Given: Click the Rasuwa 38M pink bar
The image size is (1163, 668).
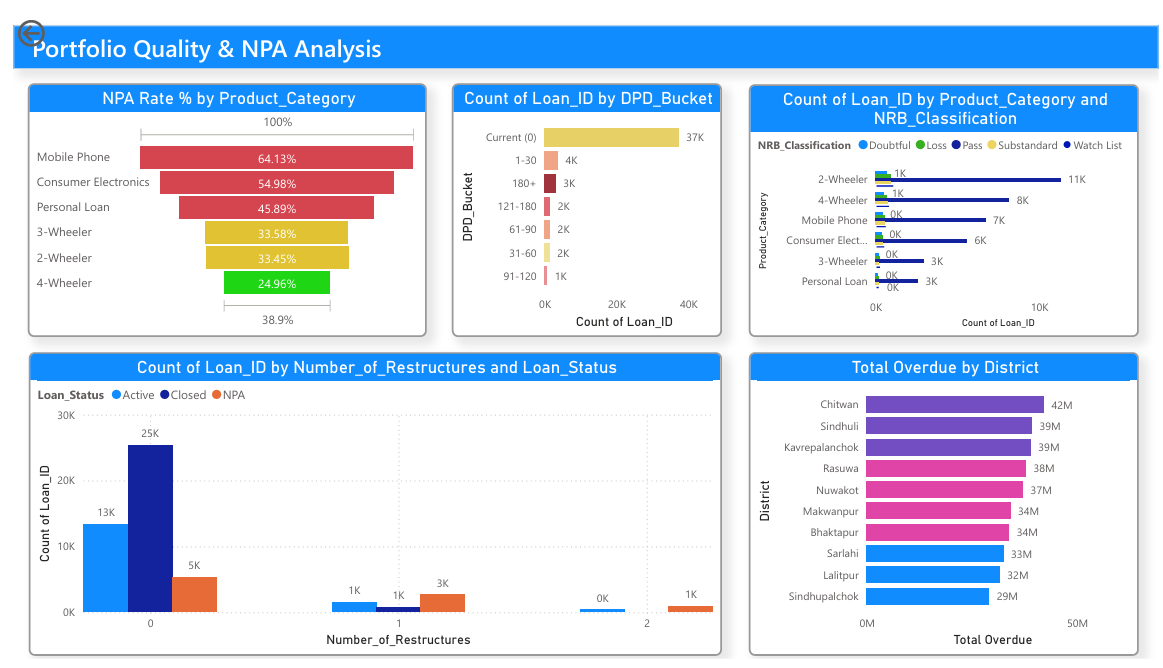Looking at the screenshot, I should point(946,469).
